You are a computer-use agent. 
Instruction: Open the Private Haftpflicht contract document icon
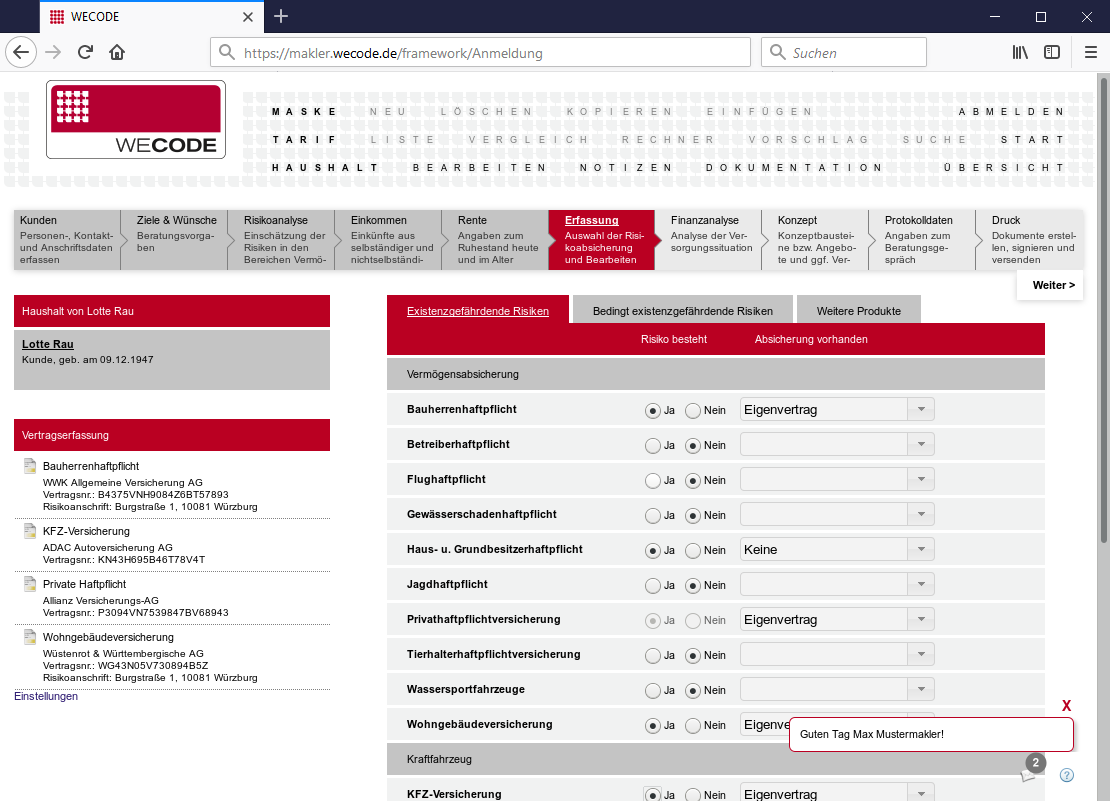coord(30,584)
